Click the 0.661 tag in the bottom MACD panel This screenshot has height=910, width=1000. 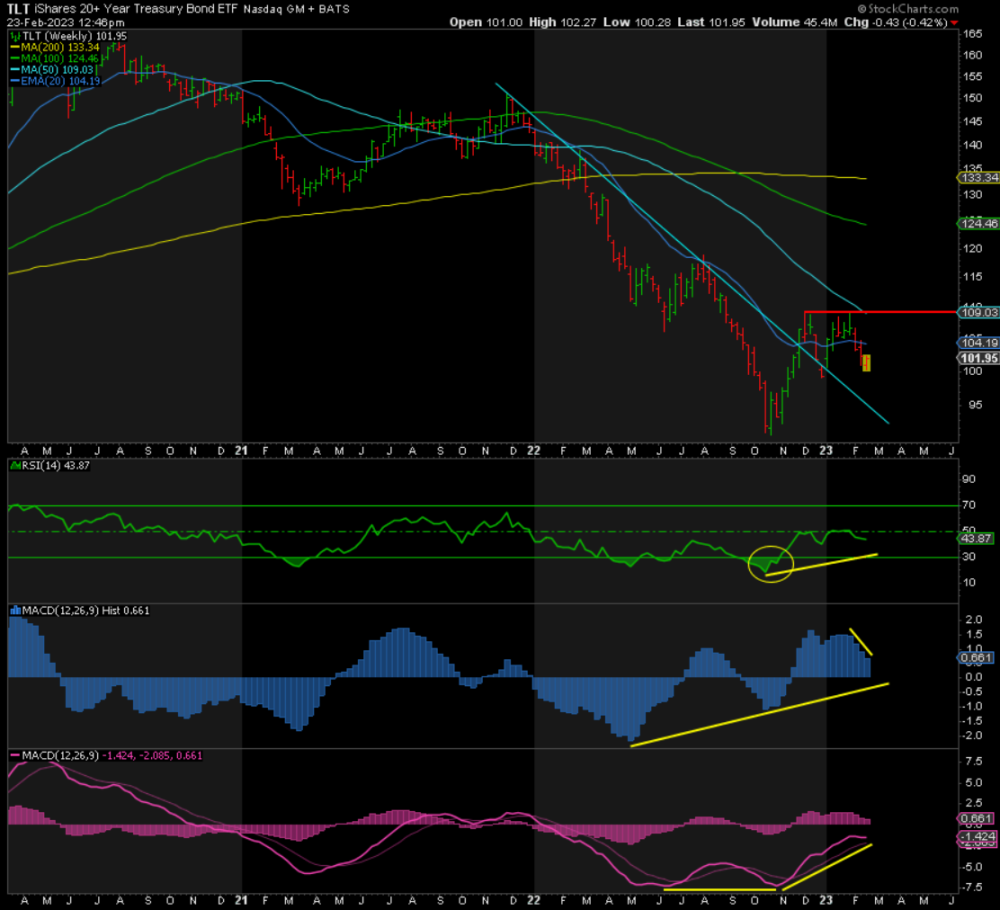976,818
